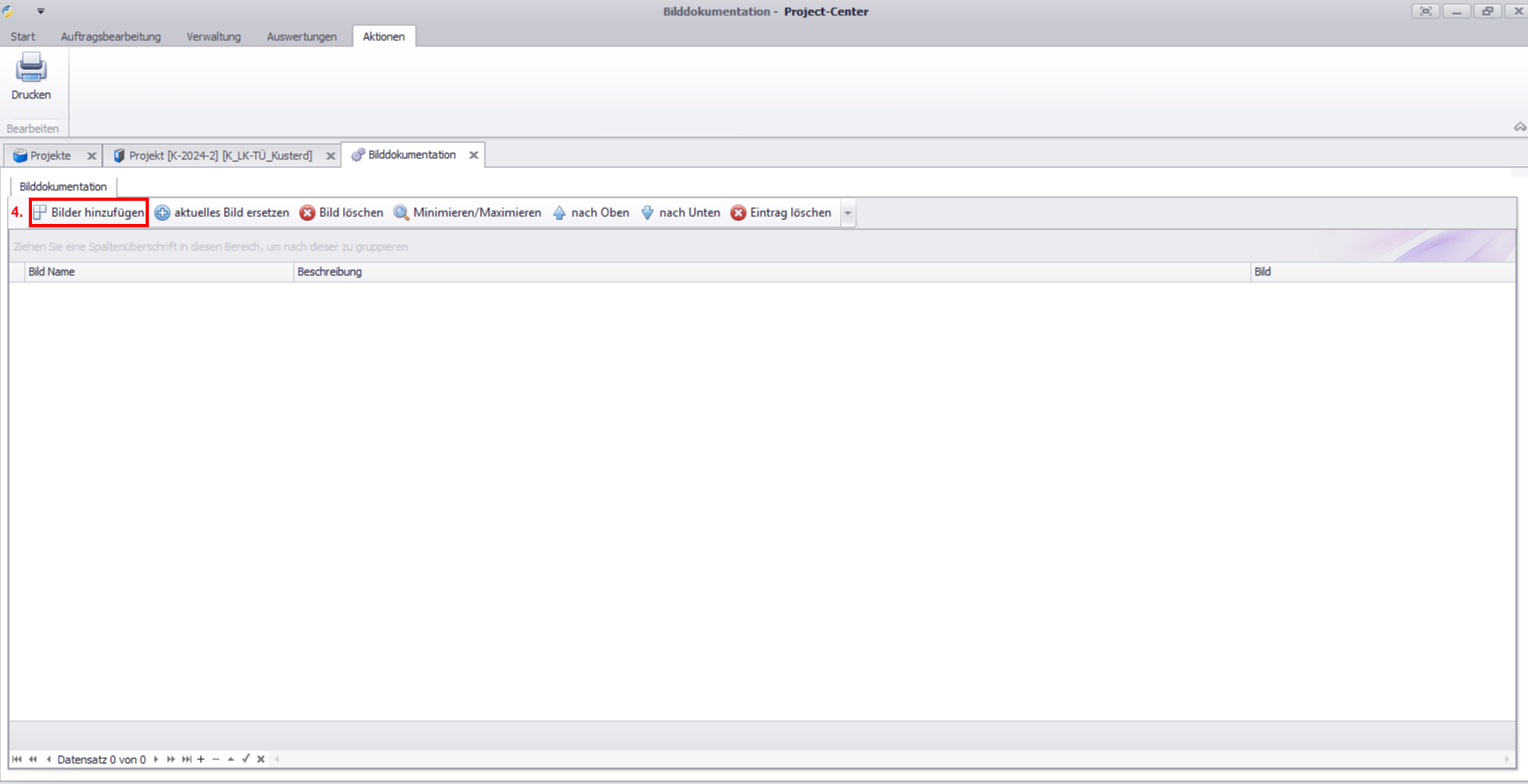Delete image using Bild löschen

pos(342,213)
